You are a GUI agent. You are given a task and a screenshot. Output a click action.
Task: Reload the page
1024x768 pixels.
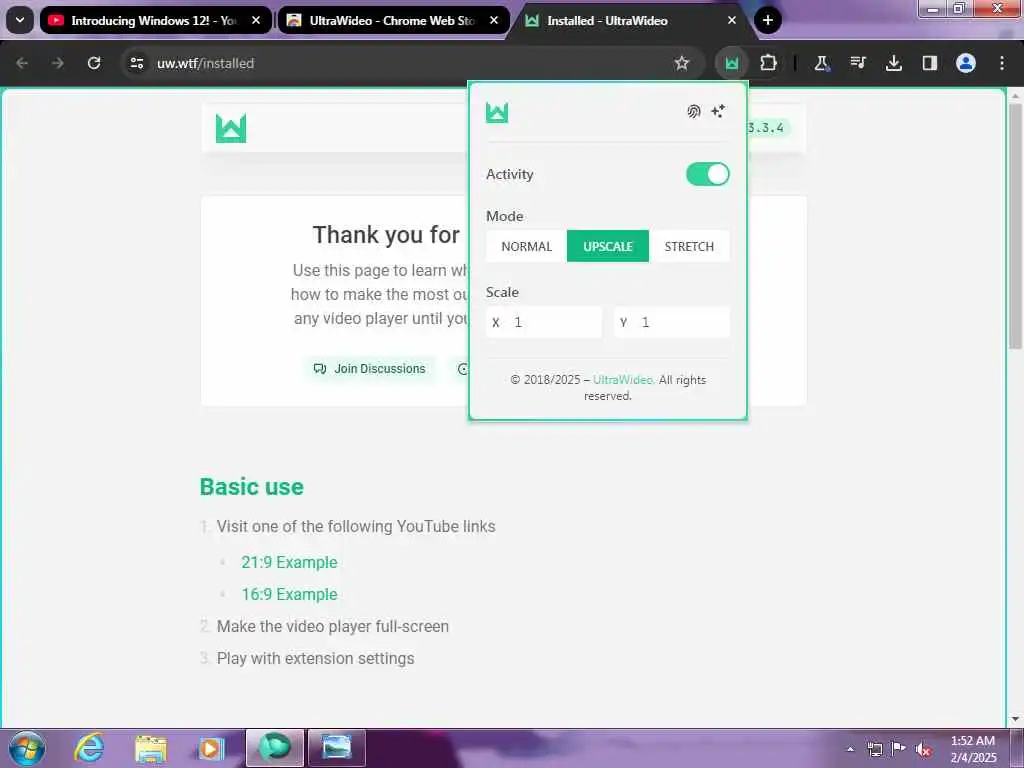94,63
